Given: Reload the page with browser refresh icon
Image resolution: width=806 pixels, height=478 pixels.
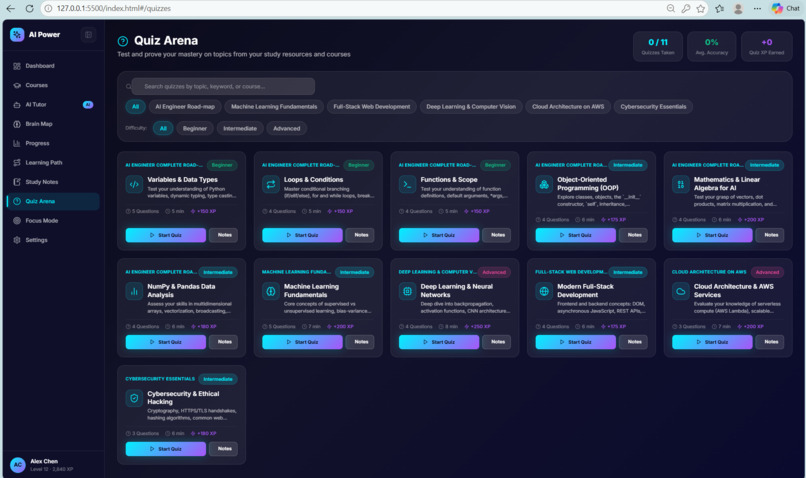Looking at the screenshot, I should pos(29,8).
